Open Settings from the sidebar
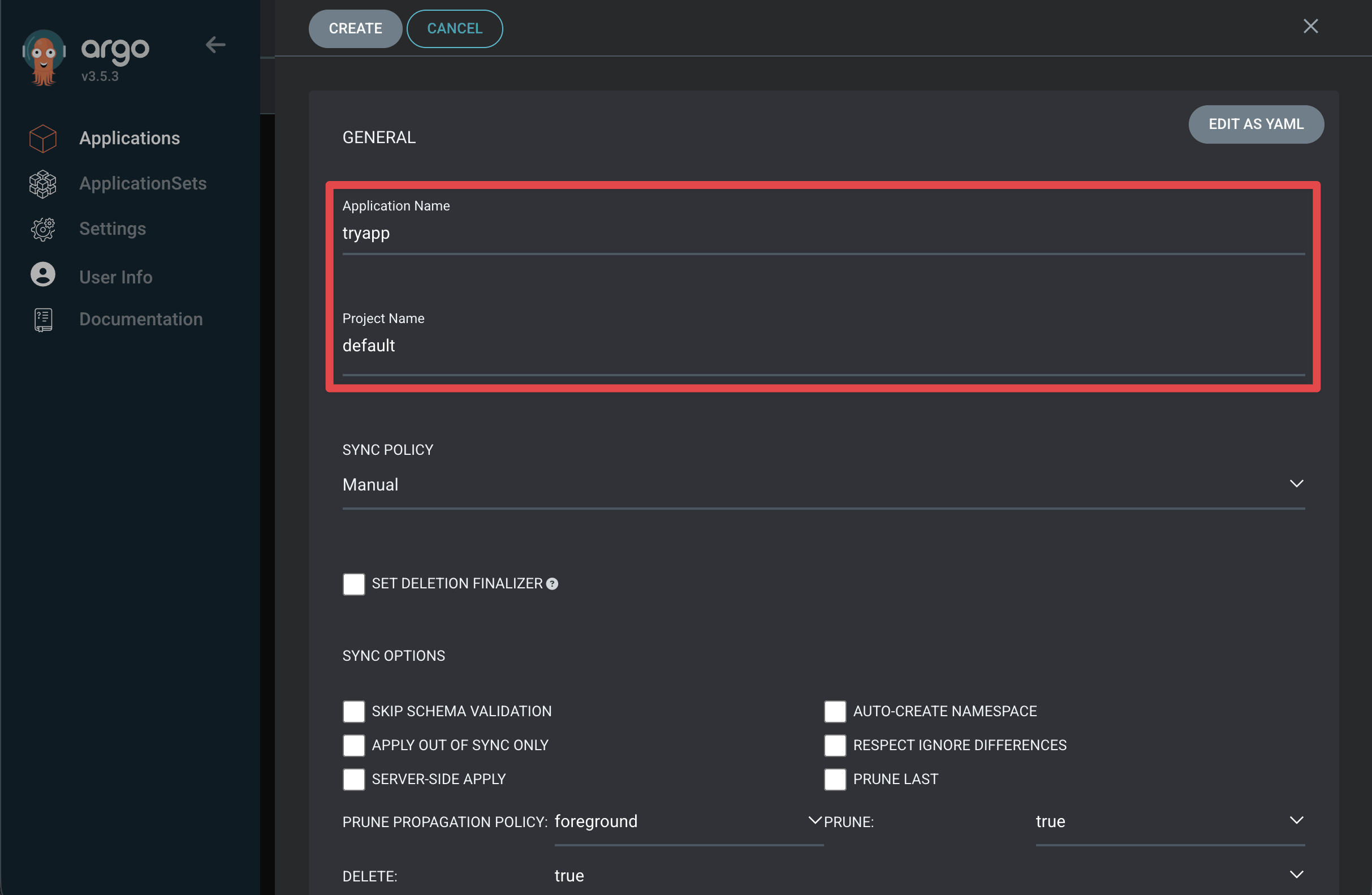 pyautogui.click(x=113, y=229)
